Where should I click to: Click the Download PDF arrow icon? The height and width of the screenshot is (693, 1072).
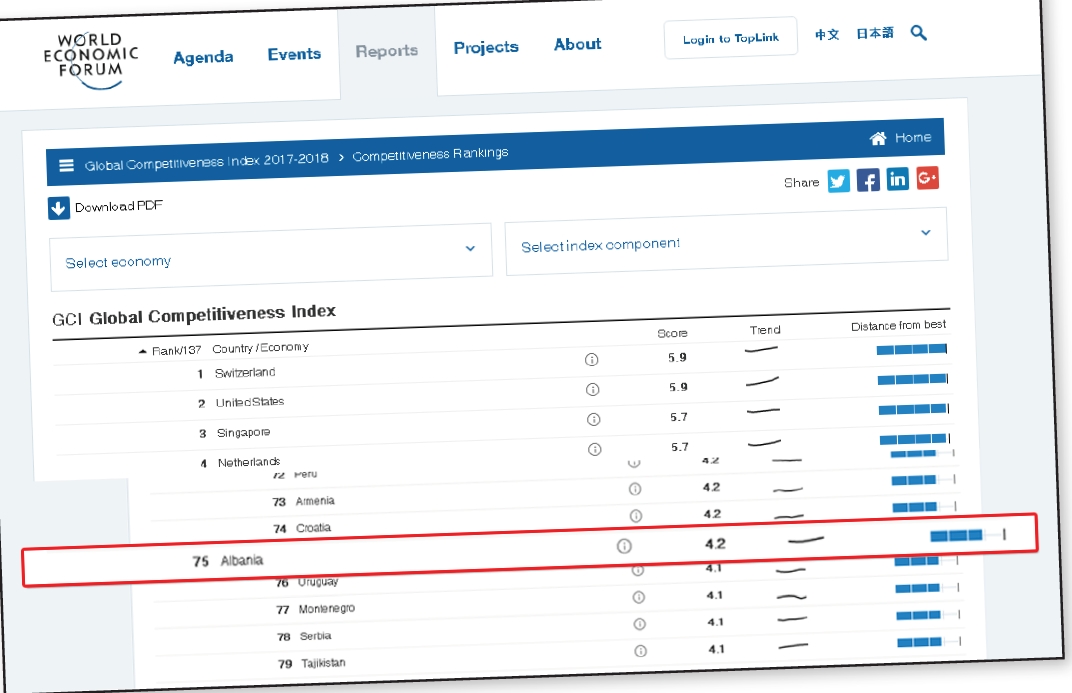[x=59, y=208]
